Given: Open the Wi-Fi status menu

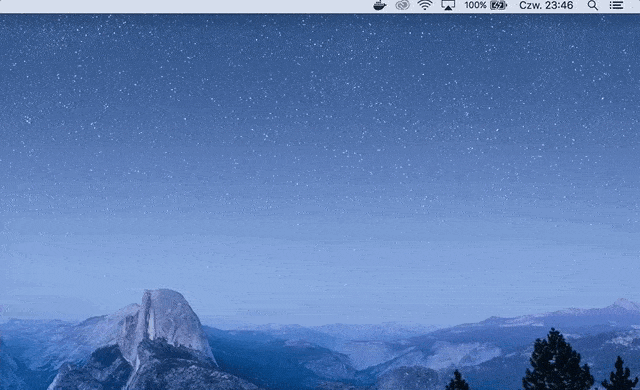Looking at the screenshot, I should coord(425,5).
